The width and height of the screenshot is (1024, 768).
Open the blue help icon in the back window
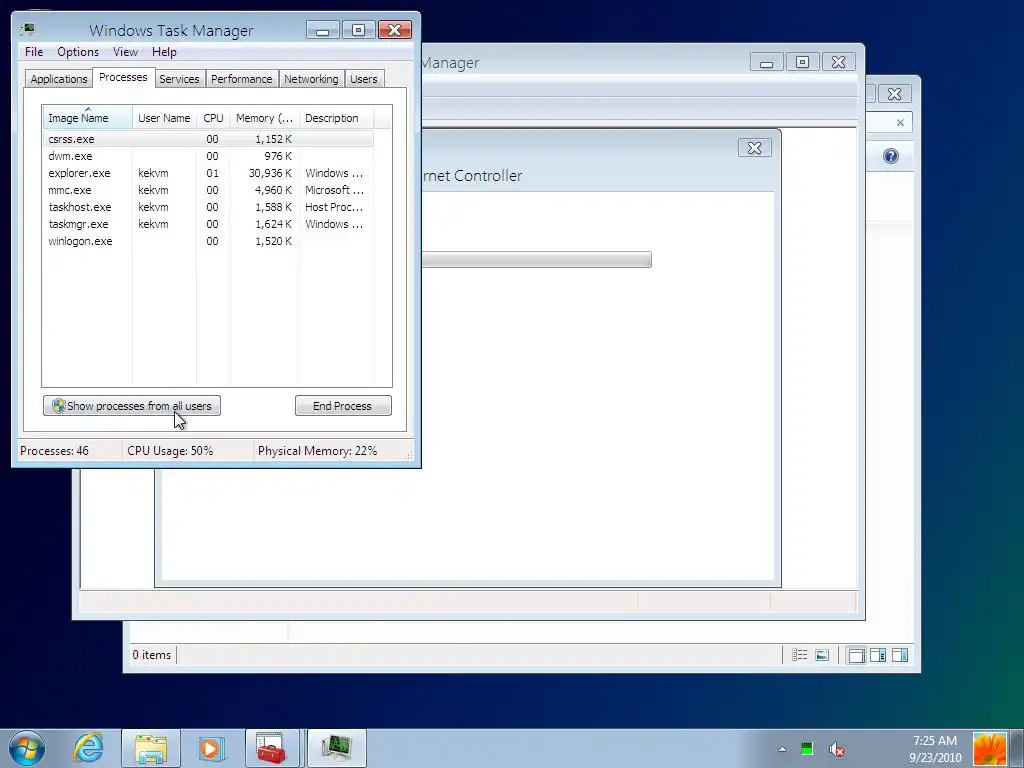pyautogui.click(x=891, y=156)
